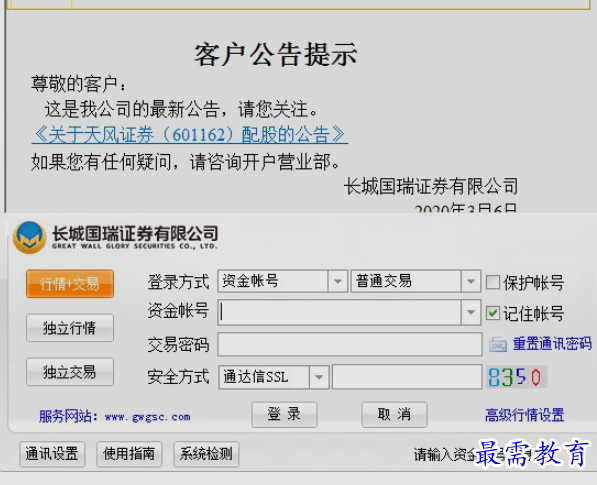The width and height of the screenshot is (597, 485).
Task: Switch to 独立交易 mode
Action: coord(70,372)
